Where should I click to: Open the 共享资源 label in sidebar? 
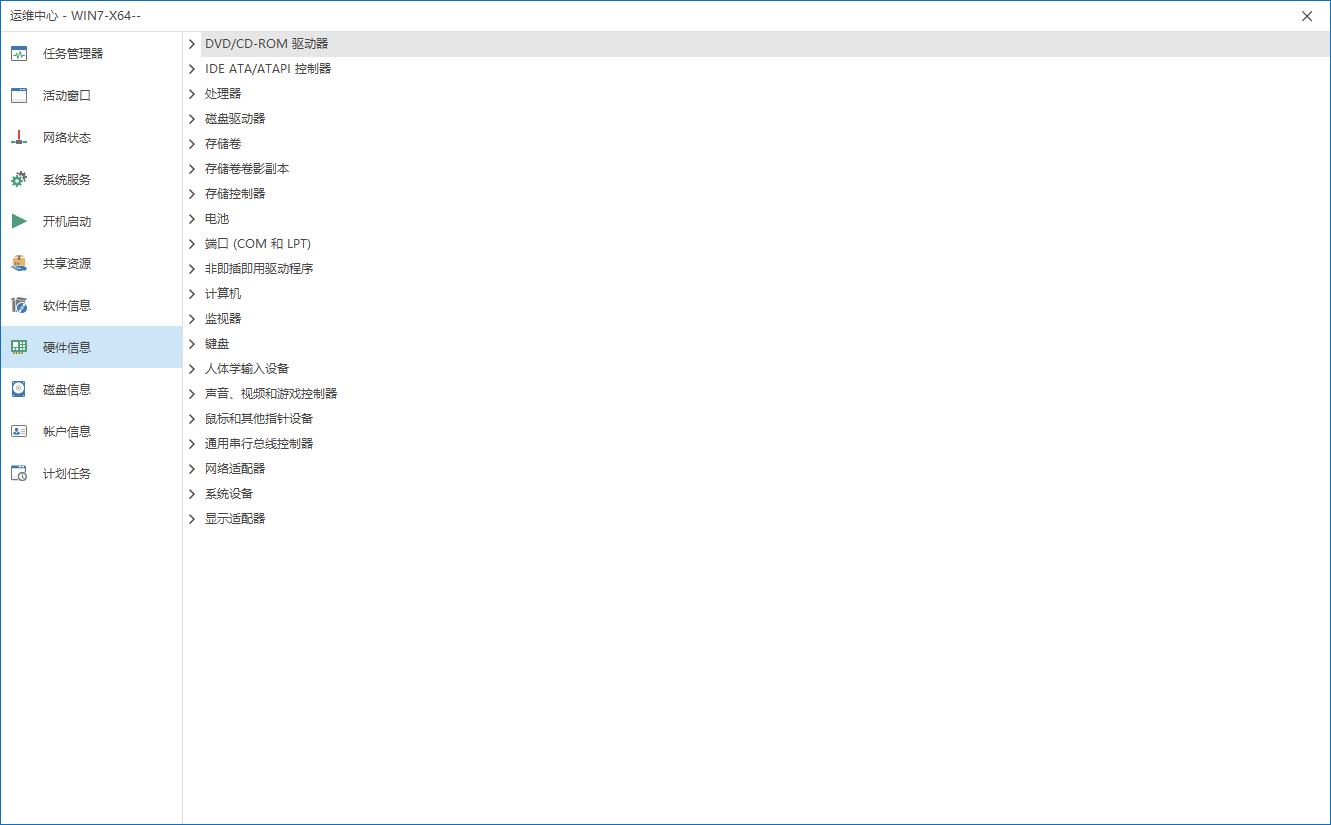[x=67, y=264]
